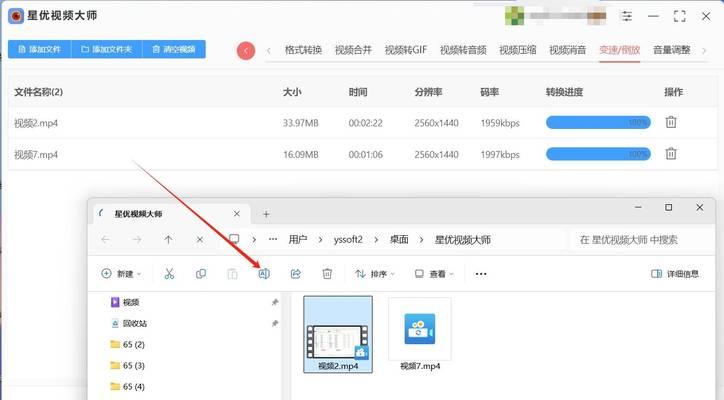Navigate to 用户 in the breadcrumb
Image resolution: width=724 pixels, height=400 pixels.
pos(298,240)
